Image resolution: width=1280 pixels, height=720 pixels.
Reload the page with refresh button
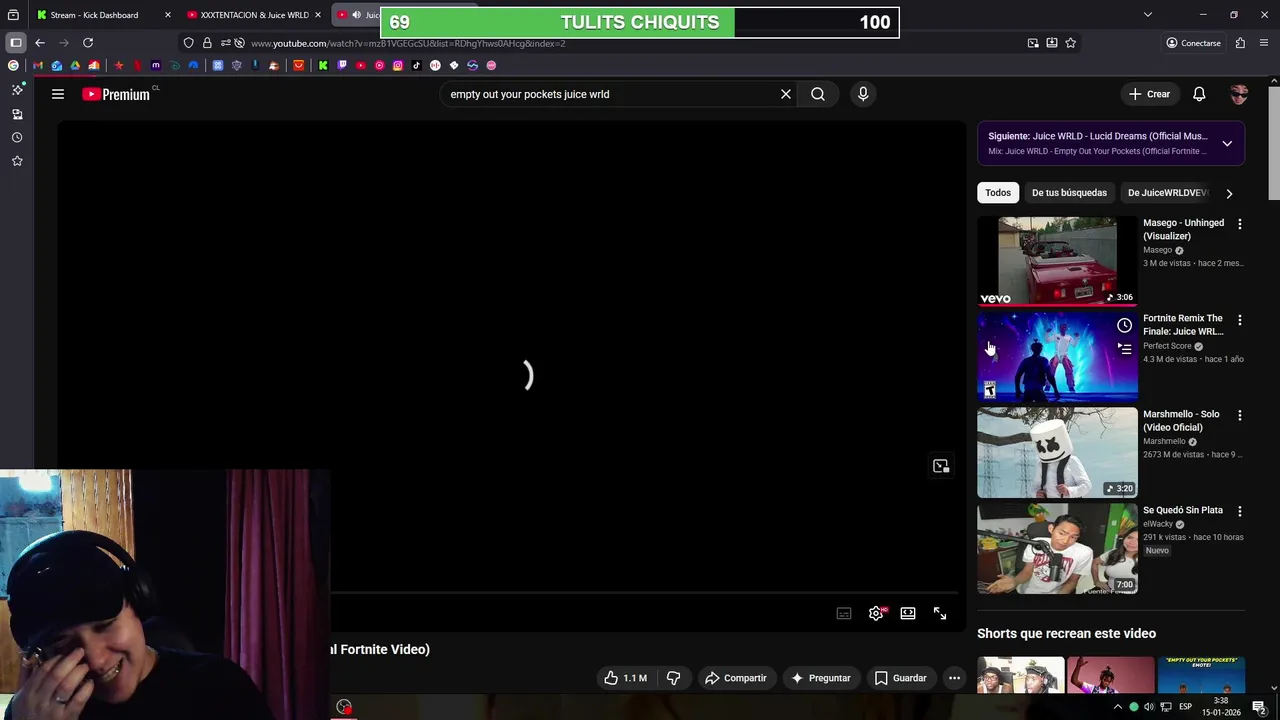click(88, 43)
